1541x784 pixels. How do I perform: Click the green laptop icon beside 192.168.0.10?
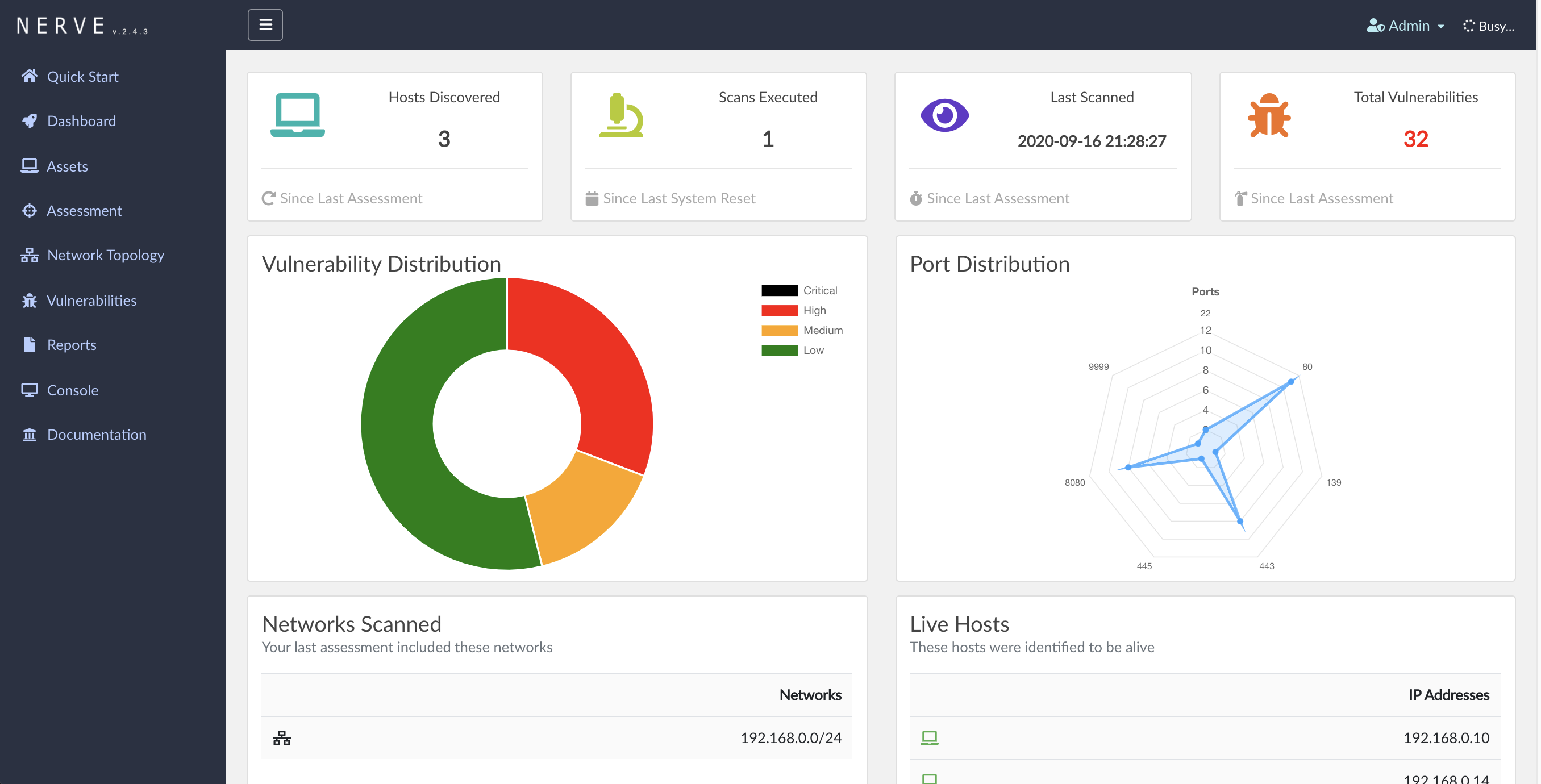pyautogui.click(x=929, y=737)
